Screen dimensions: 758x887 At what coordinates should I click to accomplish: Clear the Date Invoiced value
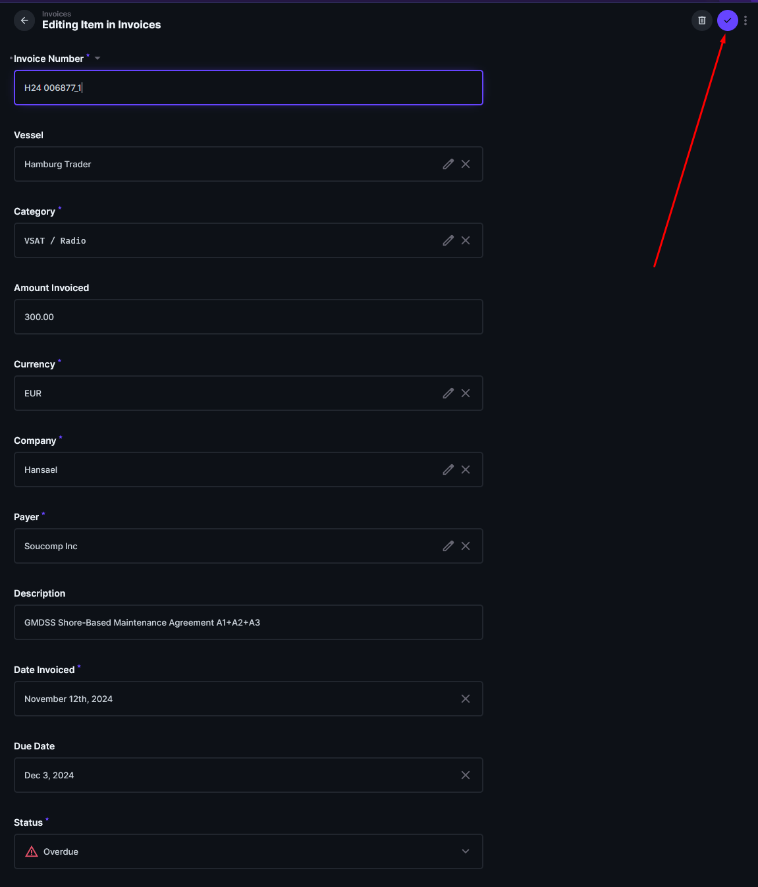click(x=466, y=699)
